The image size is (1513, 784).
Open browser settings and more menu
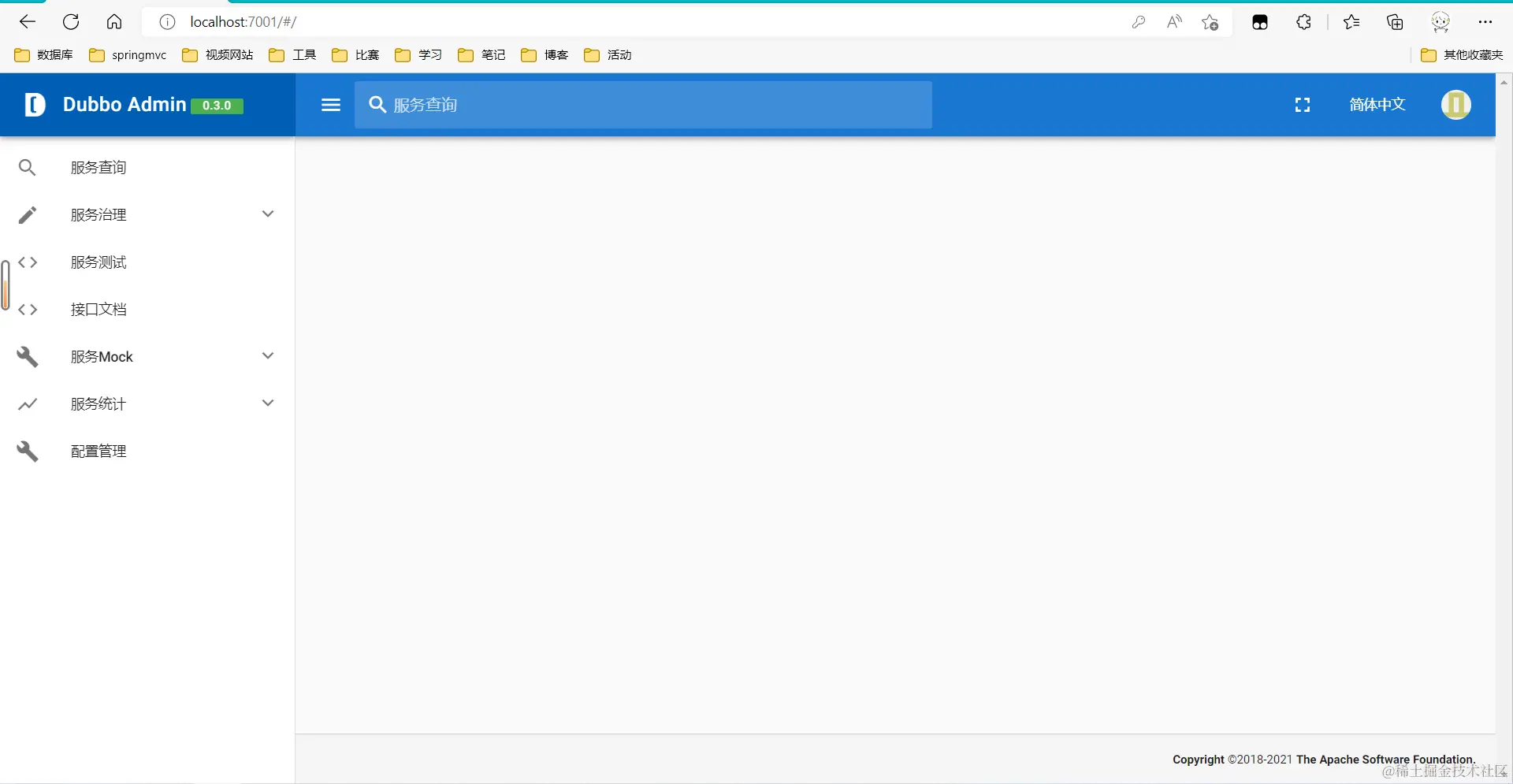[1485, 22]
